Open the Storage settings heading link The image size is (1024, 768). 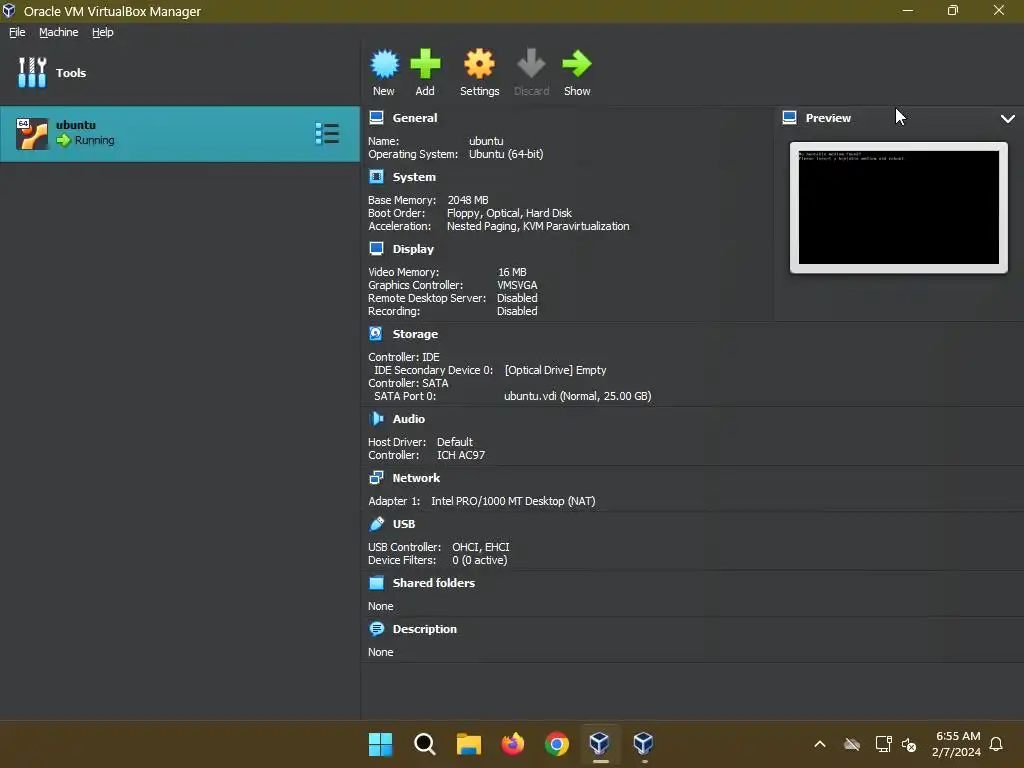415,334
